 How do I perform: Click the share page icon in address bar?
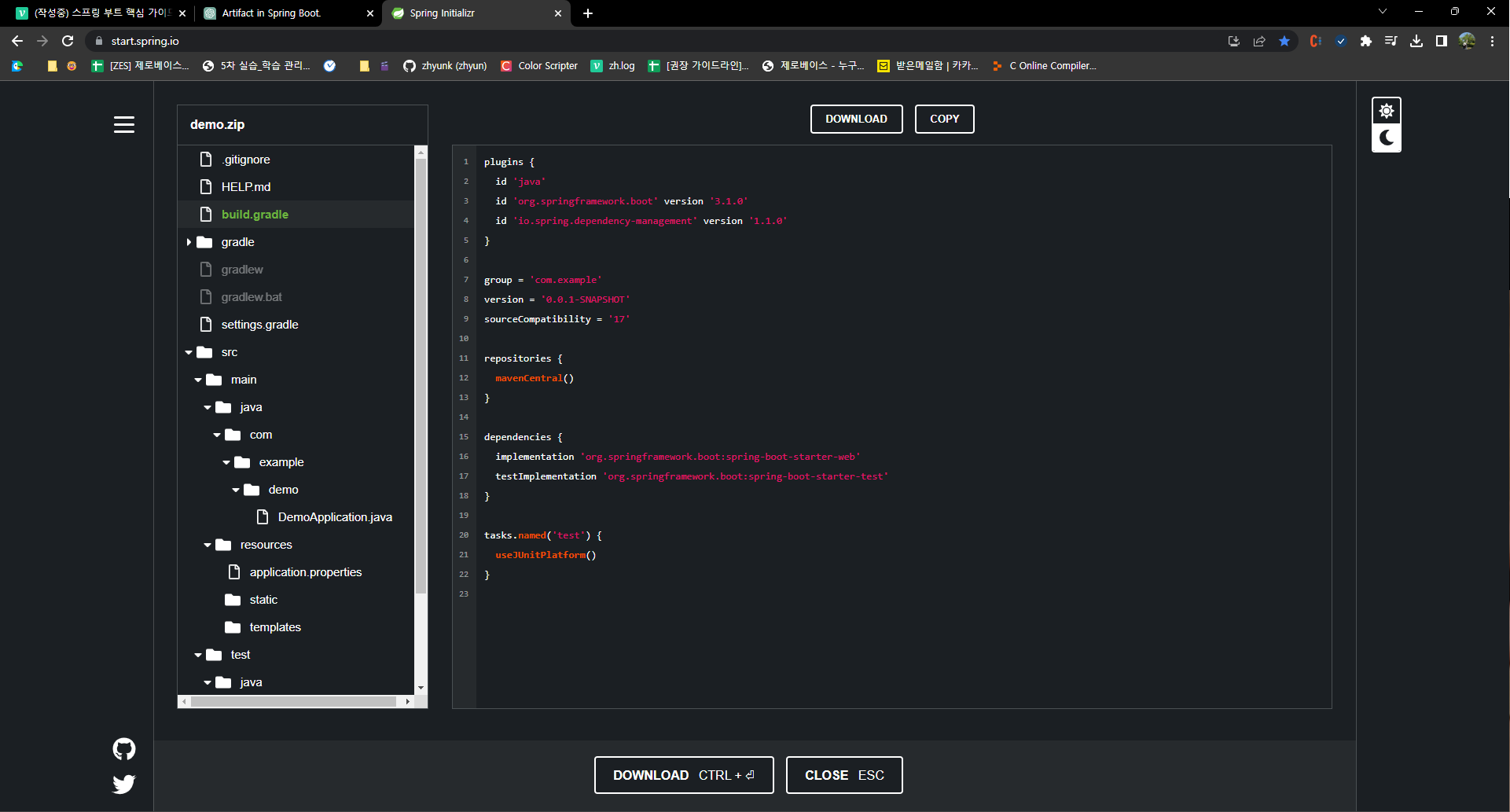coord(1259,41)
